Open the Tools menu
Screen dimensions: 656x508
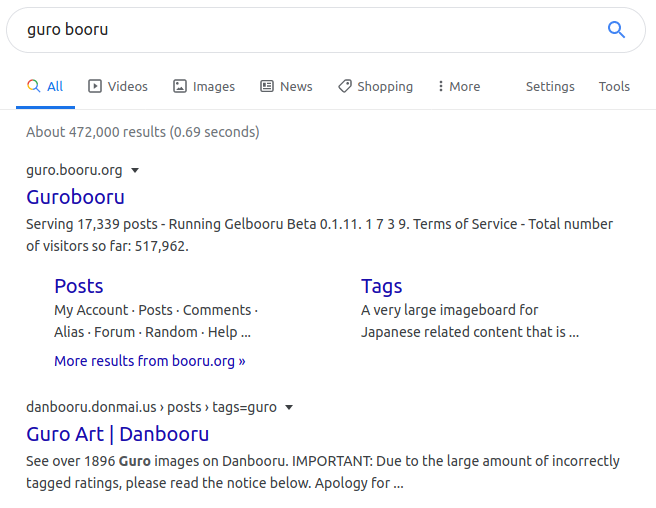[614, 86]
